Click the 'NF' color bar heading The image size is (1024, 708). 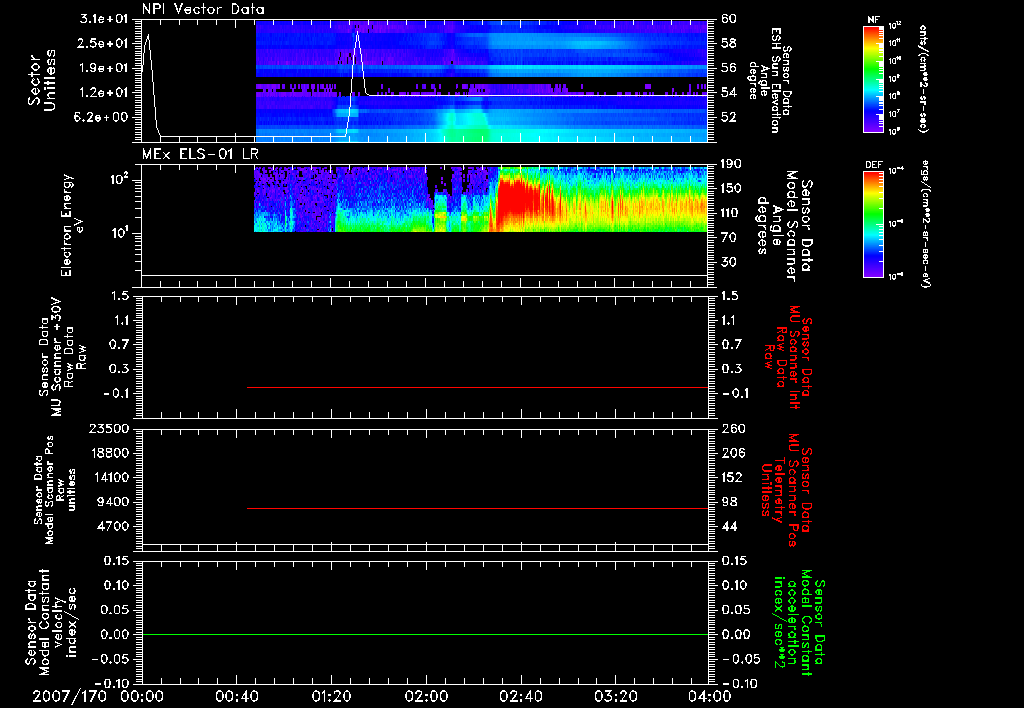873,20
